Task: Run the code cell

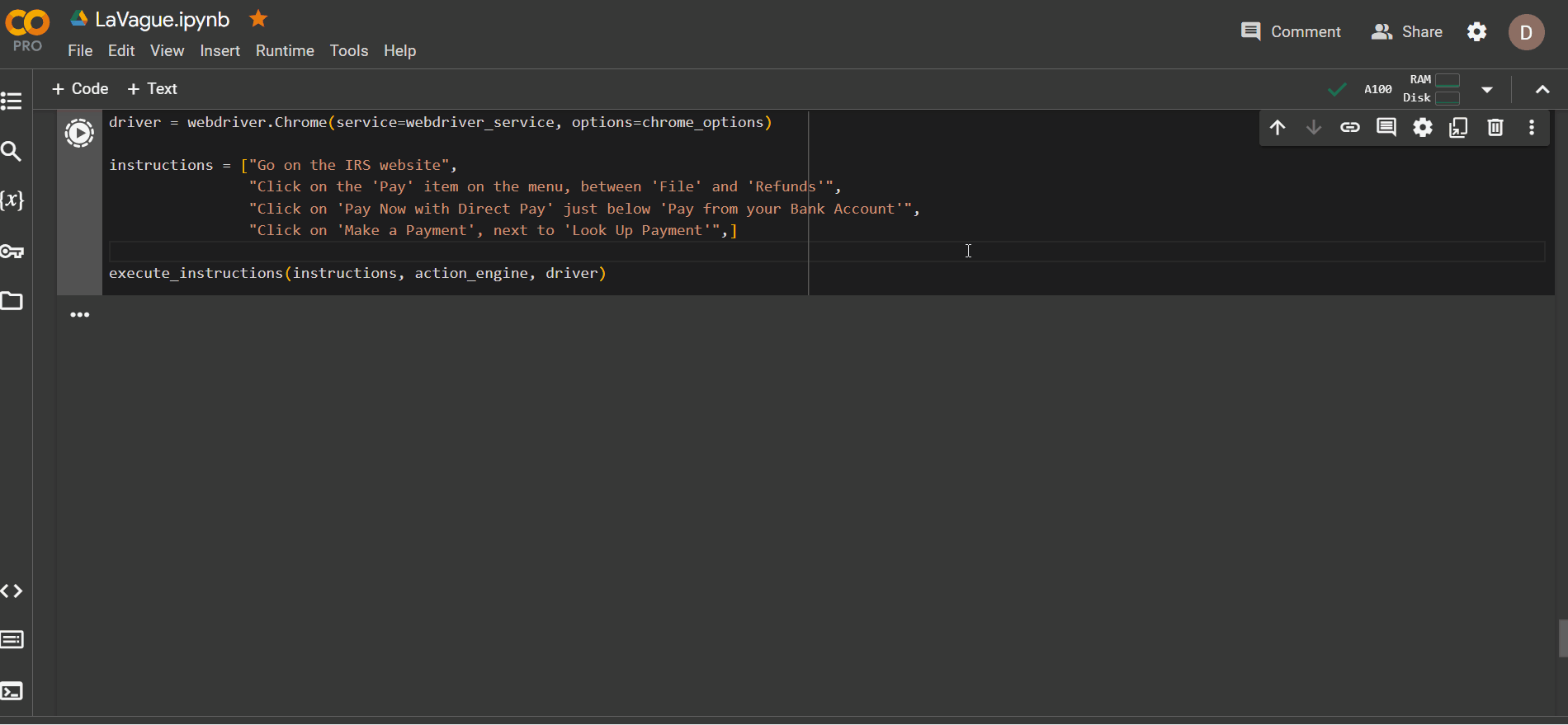Action: (79, 133)
